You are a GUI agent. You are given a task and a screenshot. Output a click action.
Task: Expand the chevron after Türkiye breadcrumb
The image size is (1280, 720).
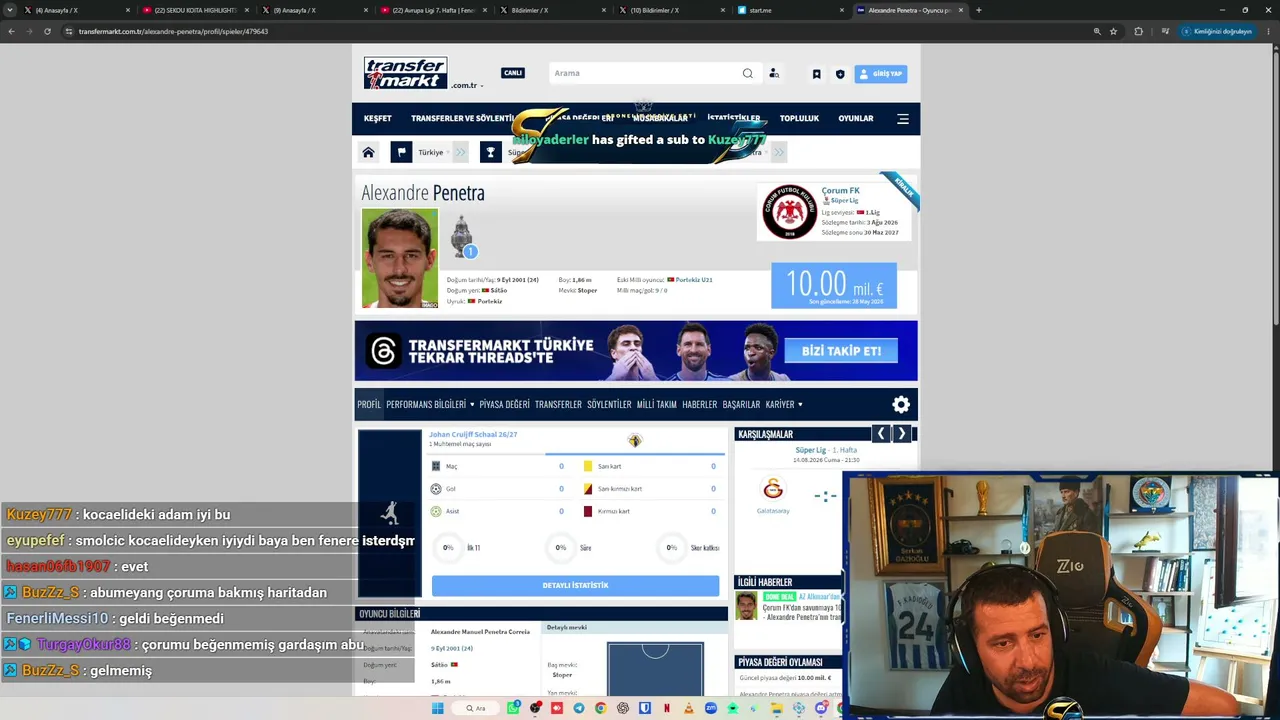[x=461, y=152]
